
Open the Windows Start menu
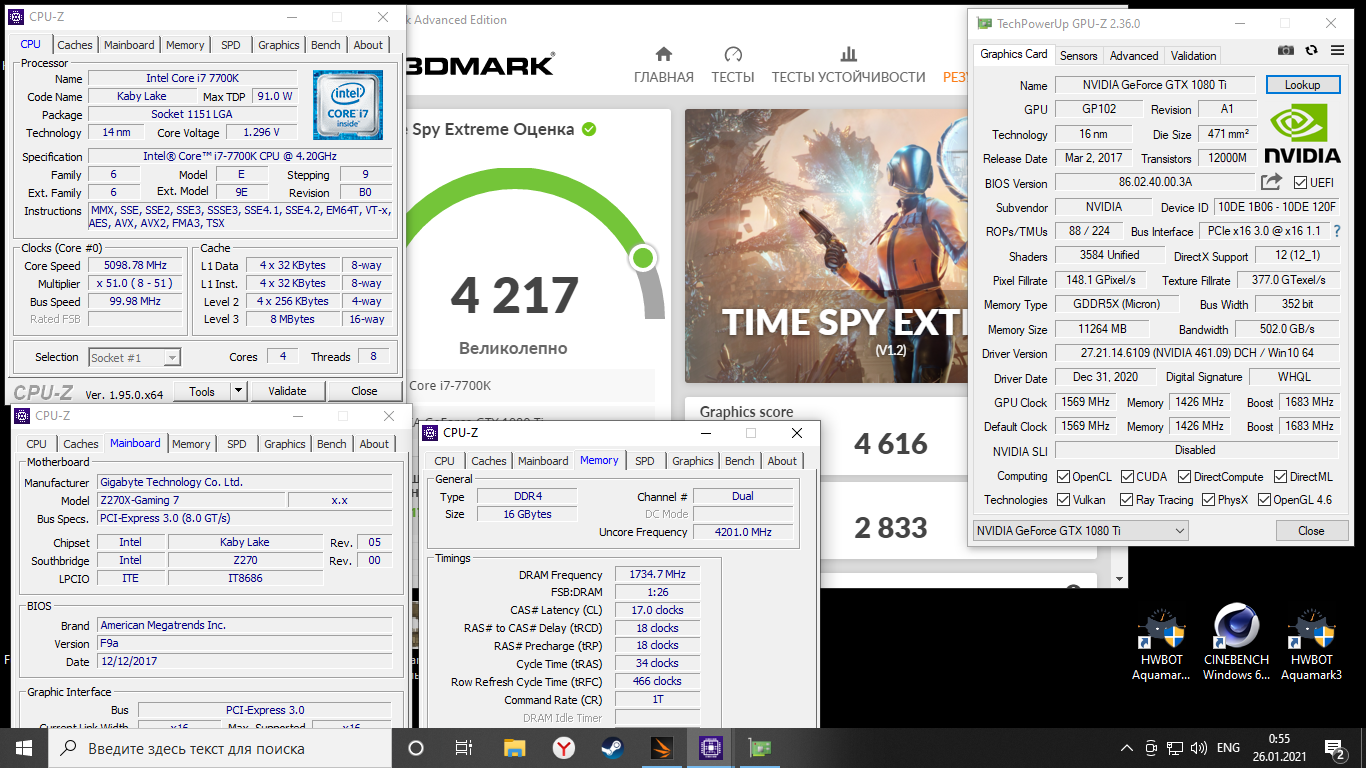(x=24, y=747)
